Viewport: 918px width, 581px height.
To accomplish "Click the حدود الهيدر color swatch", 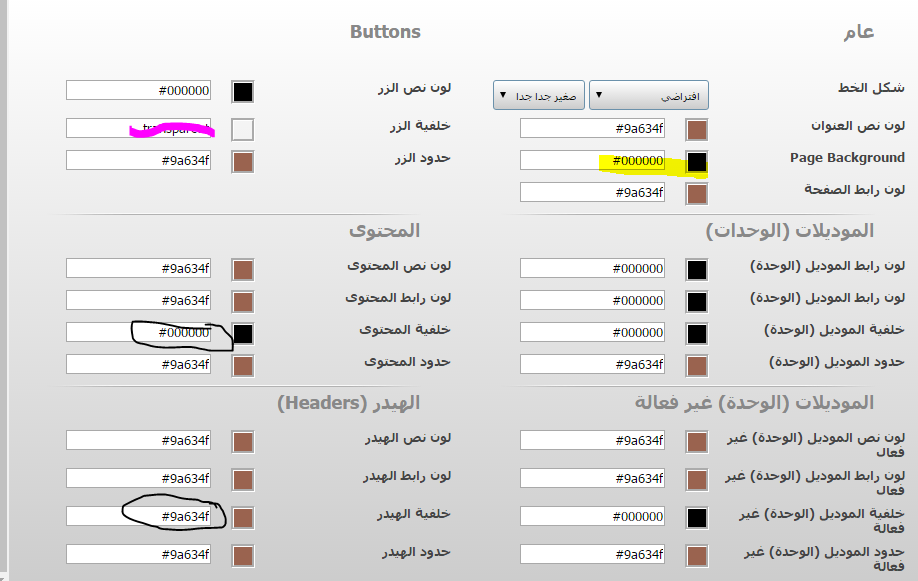I will 242,555.
